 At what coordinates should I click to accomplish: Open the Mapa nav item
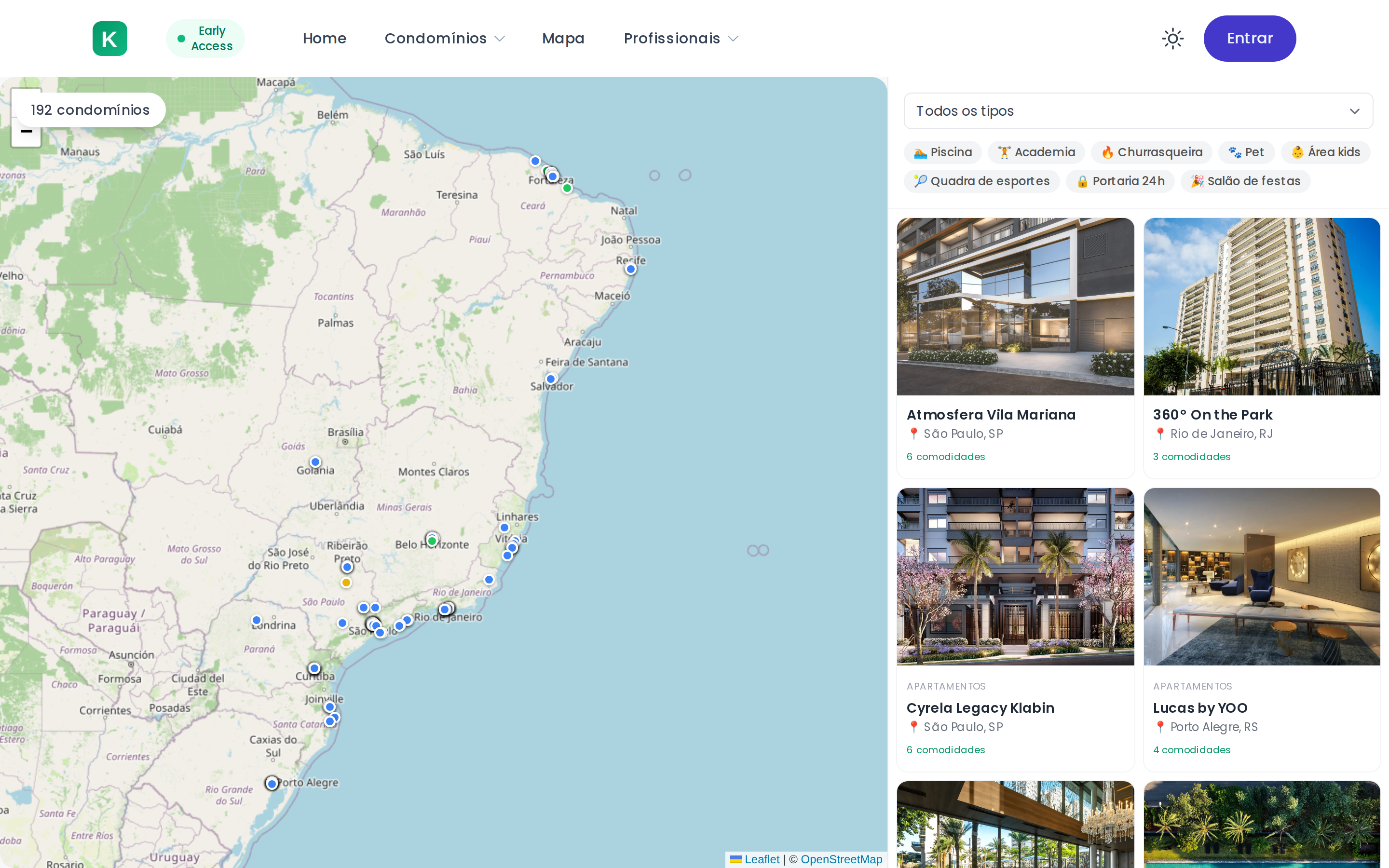[563, 39]
